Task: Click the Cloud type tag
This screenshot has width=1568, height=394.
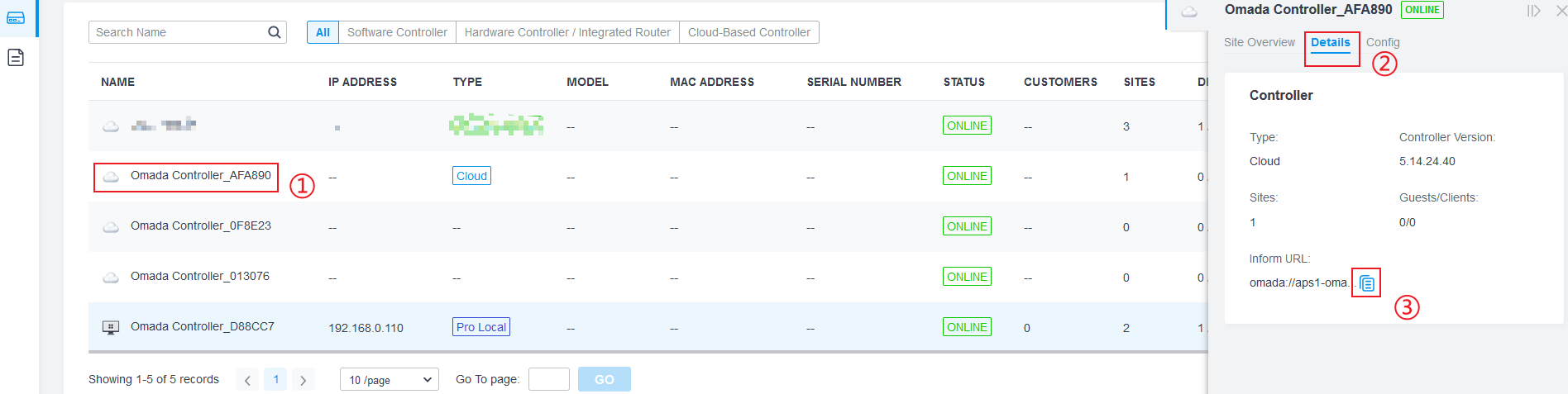Action: [472, 176]
